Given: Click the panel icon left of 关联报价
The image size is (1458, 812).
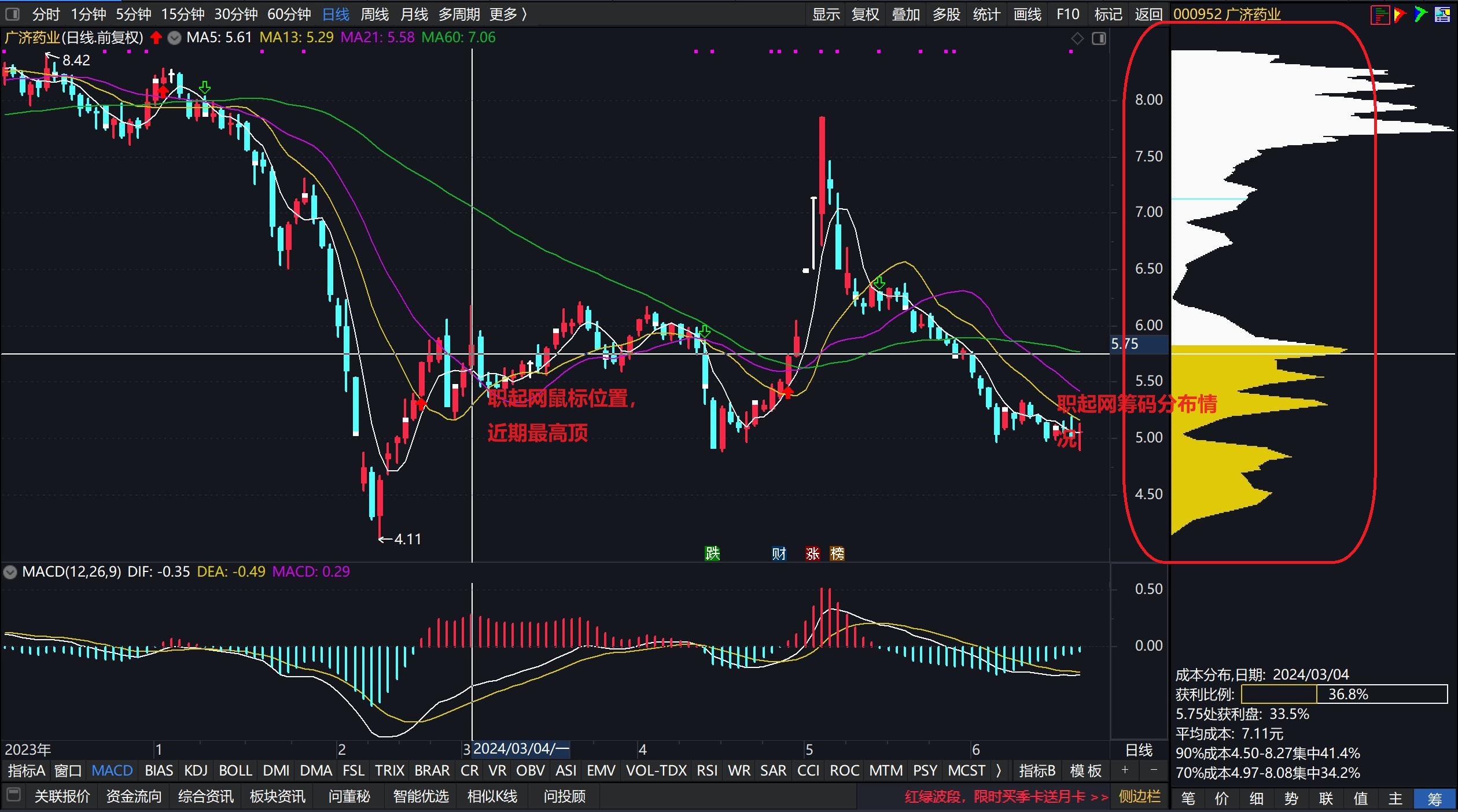Looking at the screenshot, I should 14,795.
